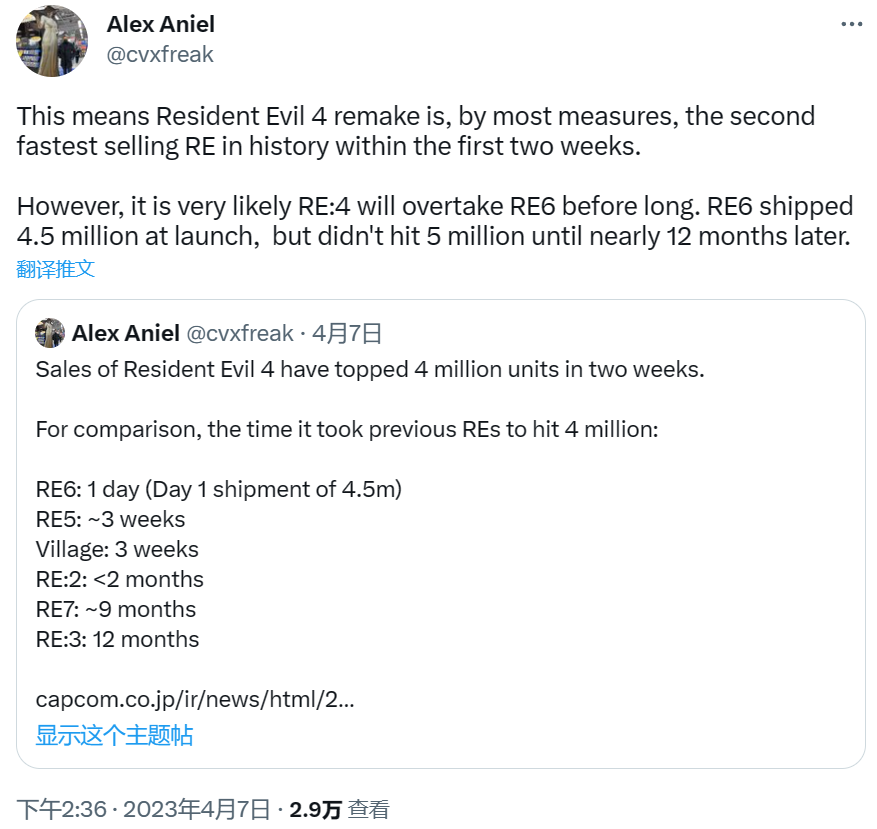Click the "Sales of Resident Evil 4" quoted line

pos(370,369)
